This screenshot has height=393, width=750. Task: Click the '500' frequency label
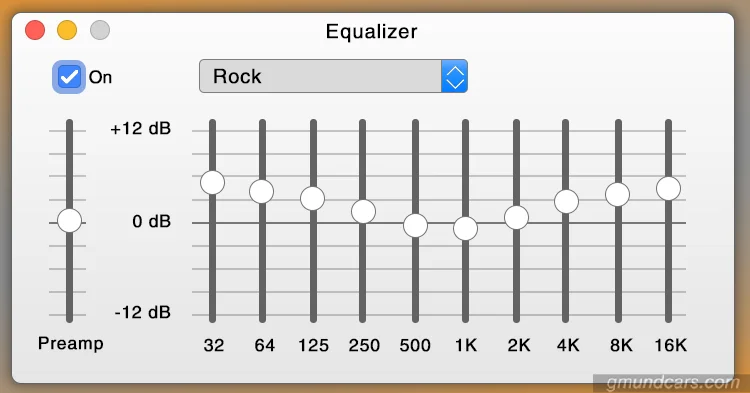coord(415,345)
